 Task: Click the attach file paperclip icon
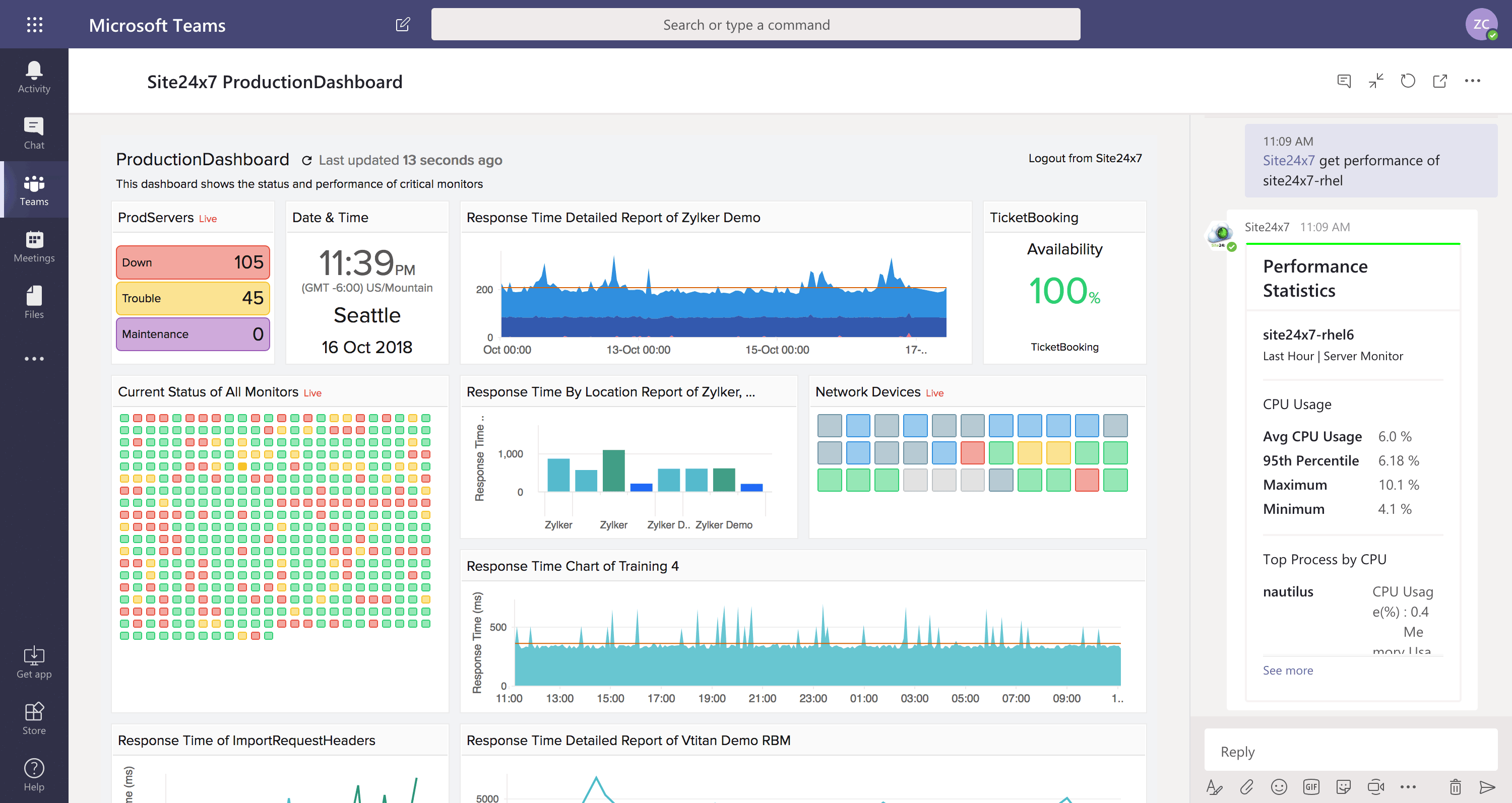click(1247, 786)
